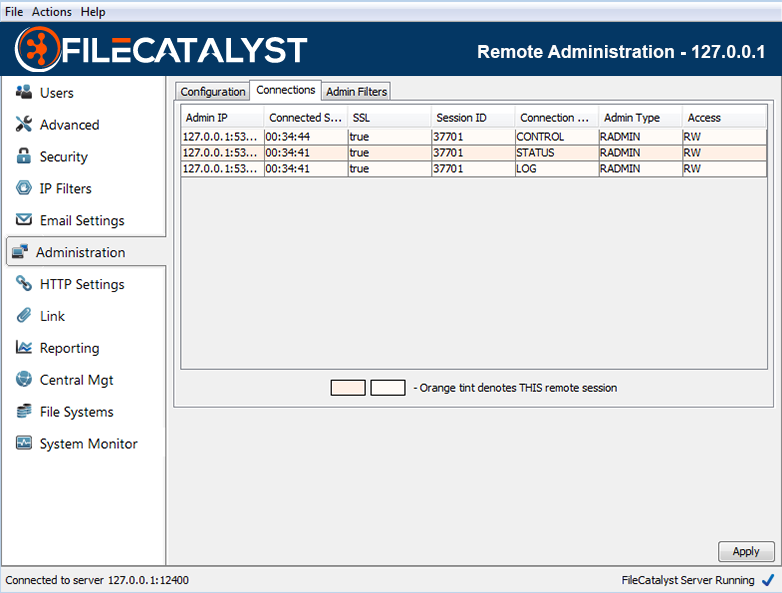Click the Security padlock icon
Screen dimensions: 782x593
click(23, 156)
